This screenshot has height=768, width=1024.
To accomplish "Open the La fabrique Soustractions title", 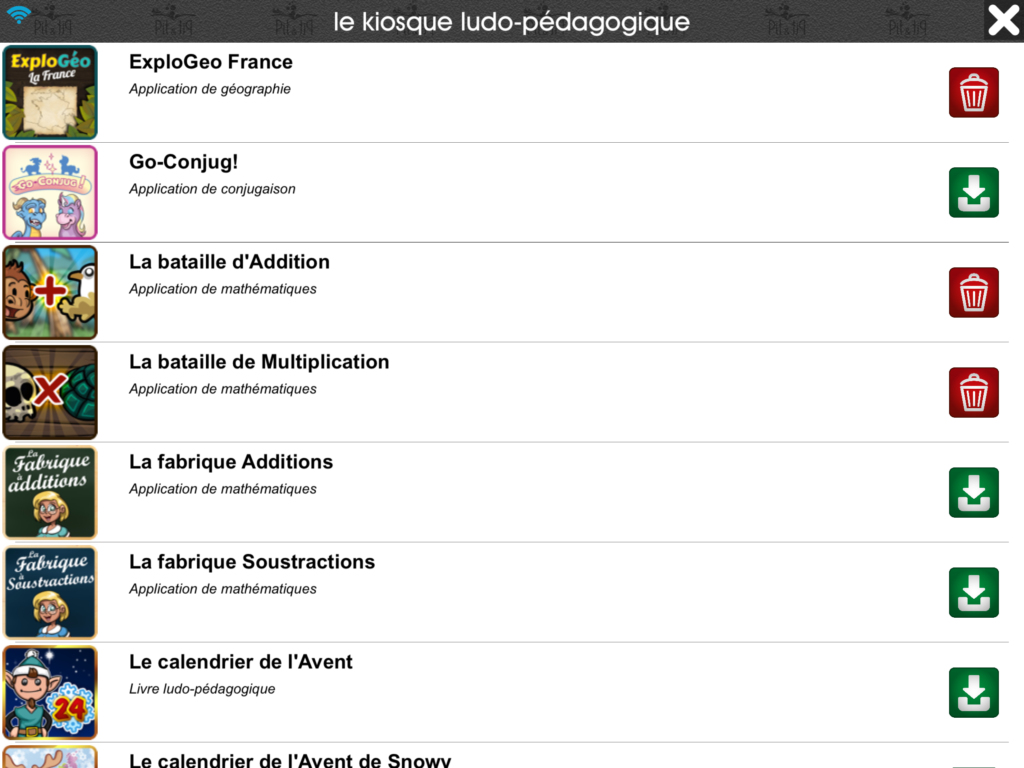I will (x=252, y=562).
